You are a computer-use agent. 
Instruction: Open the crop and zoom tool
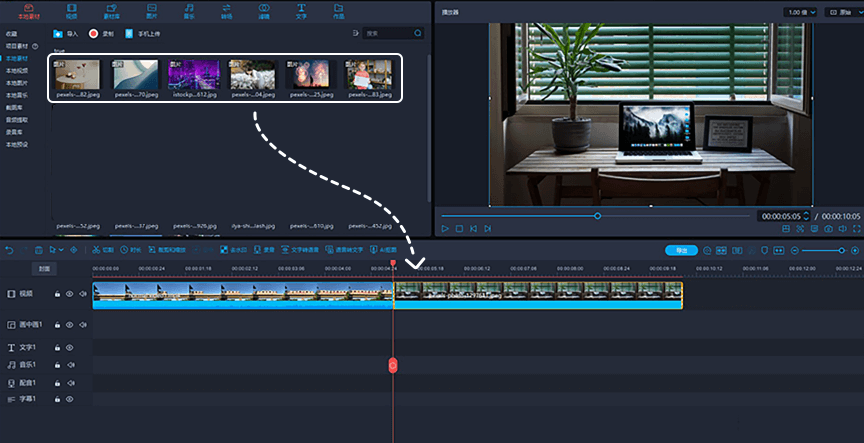coord(167,250)
